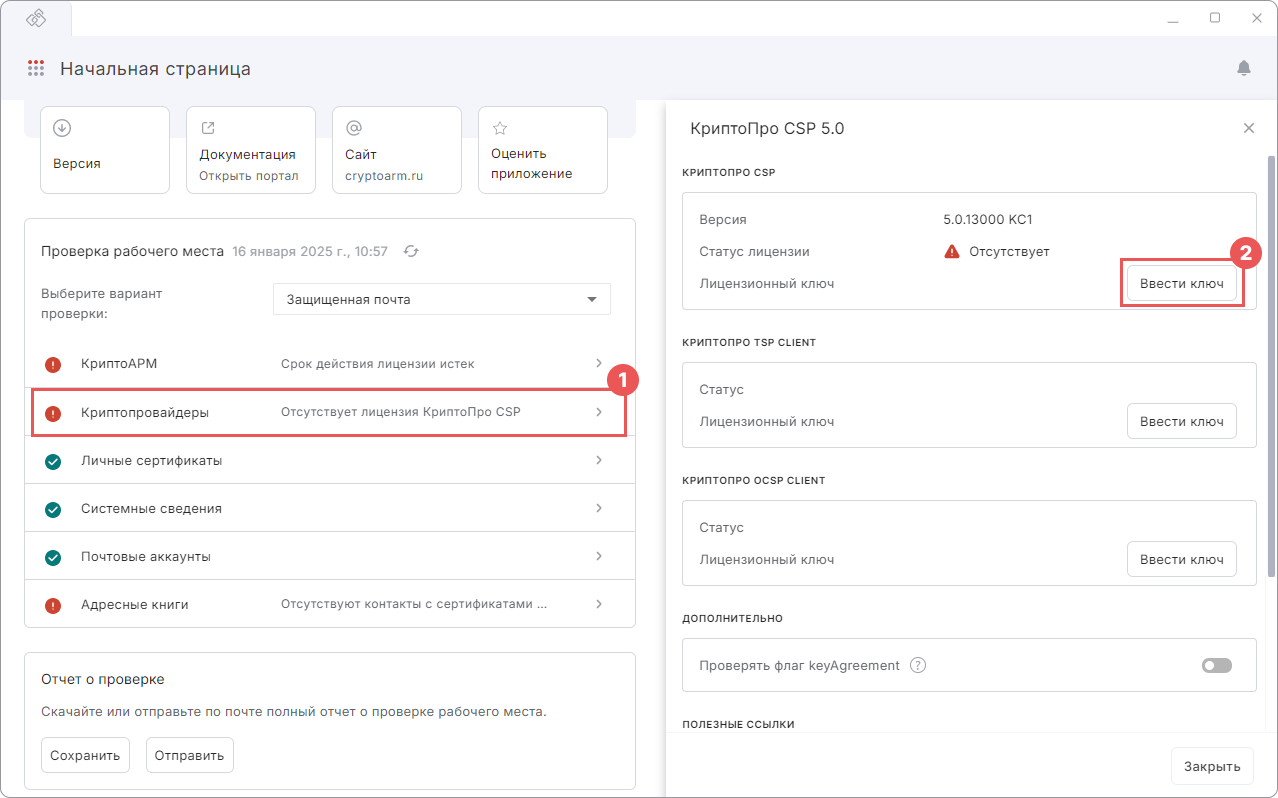The height and width of the screenshot is (798, 1278).
Task: Expand the Криптопровайдеры row chevron
Action: coord(599,412)
